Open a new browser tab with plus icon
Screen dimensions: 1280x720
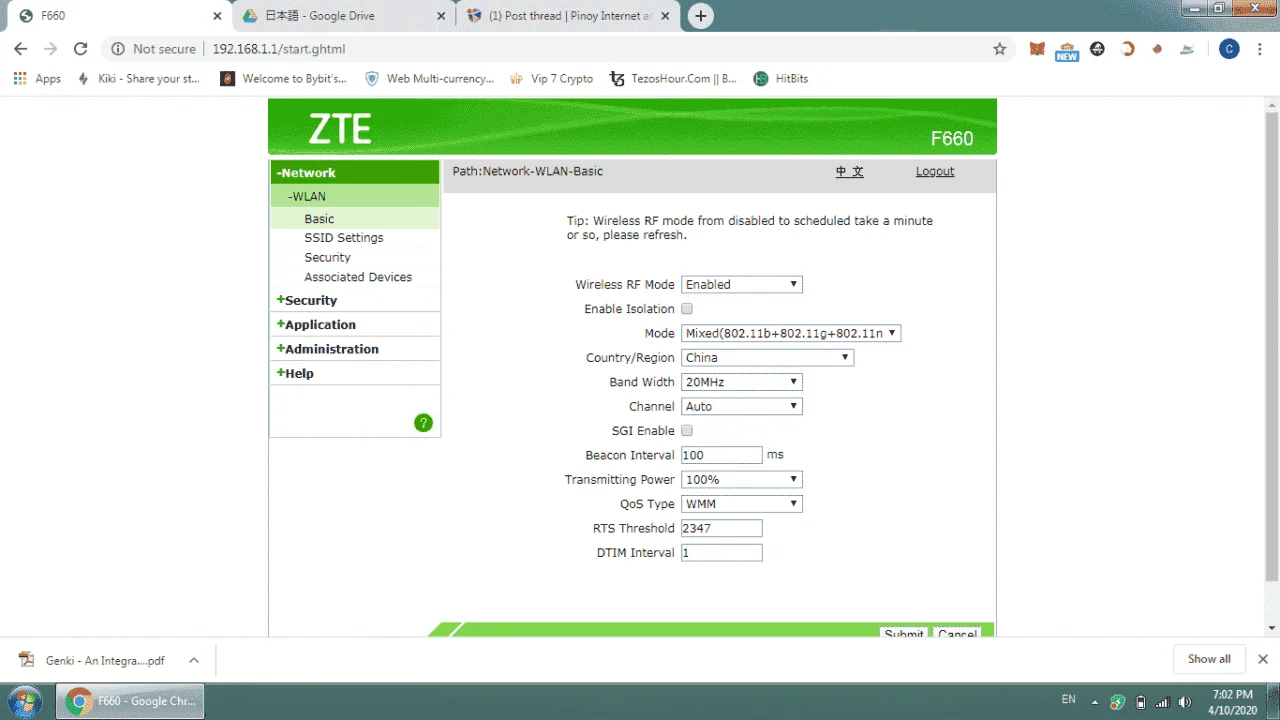click(x=701, y=16)
